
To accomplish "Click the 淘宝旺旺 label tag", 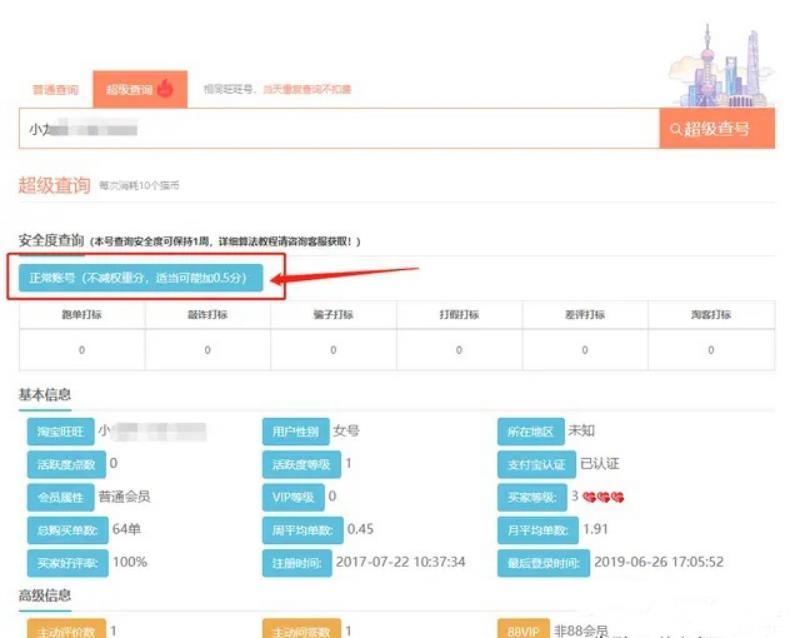I will click(60, 432).
